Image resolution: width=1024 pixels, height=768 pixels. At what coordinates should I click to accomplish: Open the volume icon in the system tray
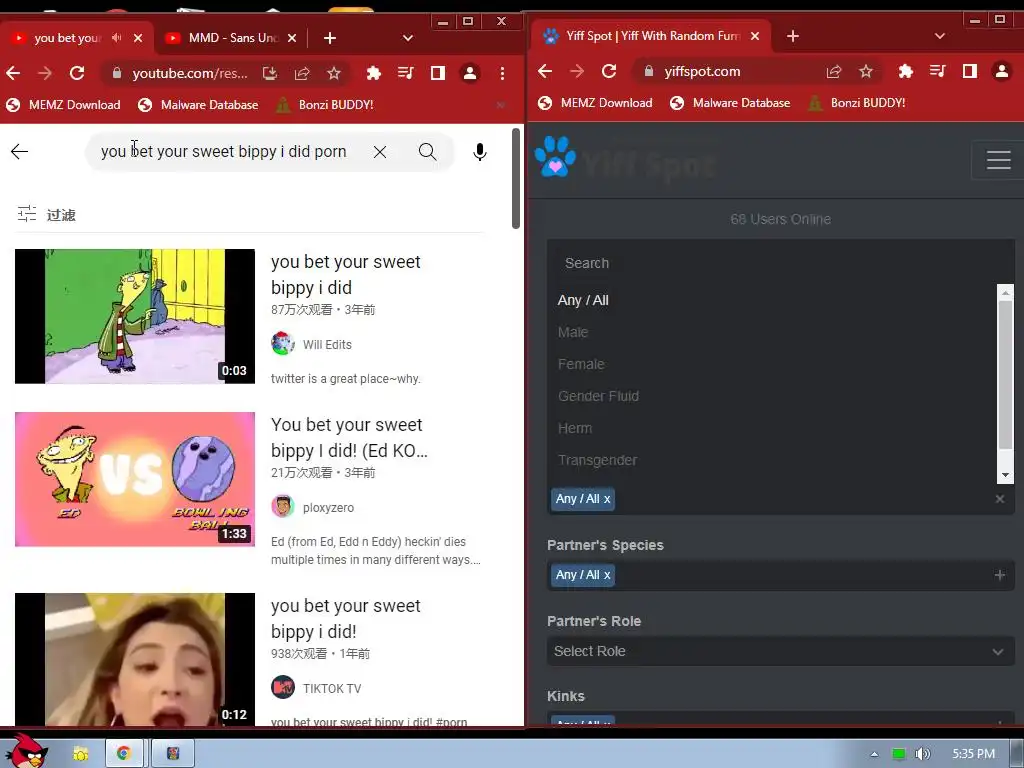922,754
